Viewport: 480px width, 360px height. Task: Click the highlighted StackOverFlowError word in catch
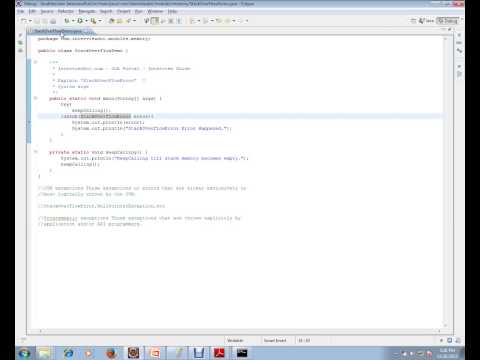(x=106, y=116)
